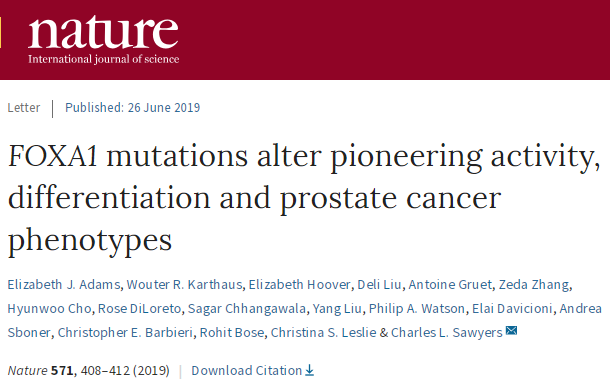Select author Wouter R. Karthaus
This screenshot has width=611, height=383.
[x=184, y=284]
